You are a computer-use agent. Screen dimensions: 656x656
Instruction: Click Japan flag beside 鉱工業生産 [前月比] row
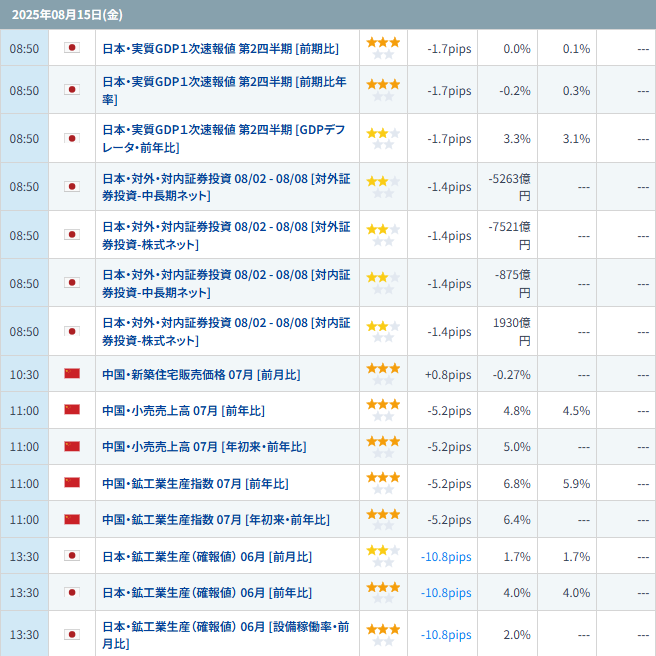pos(71,556)
